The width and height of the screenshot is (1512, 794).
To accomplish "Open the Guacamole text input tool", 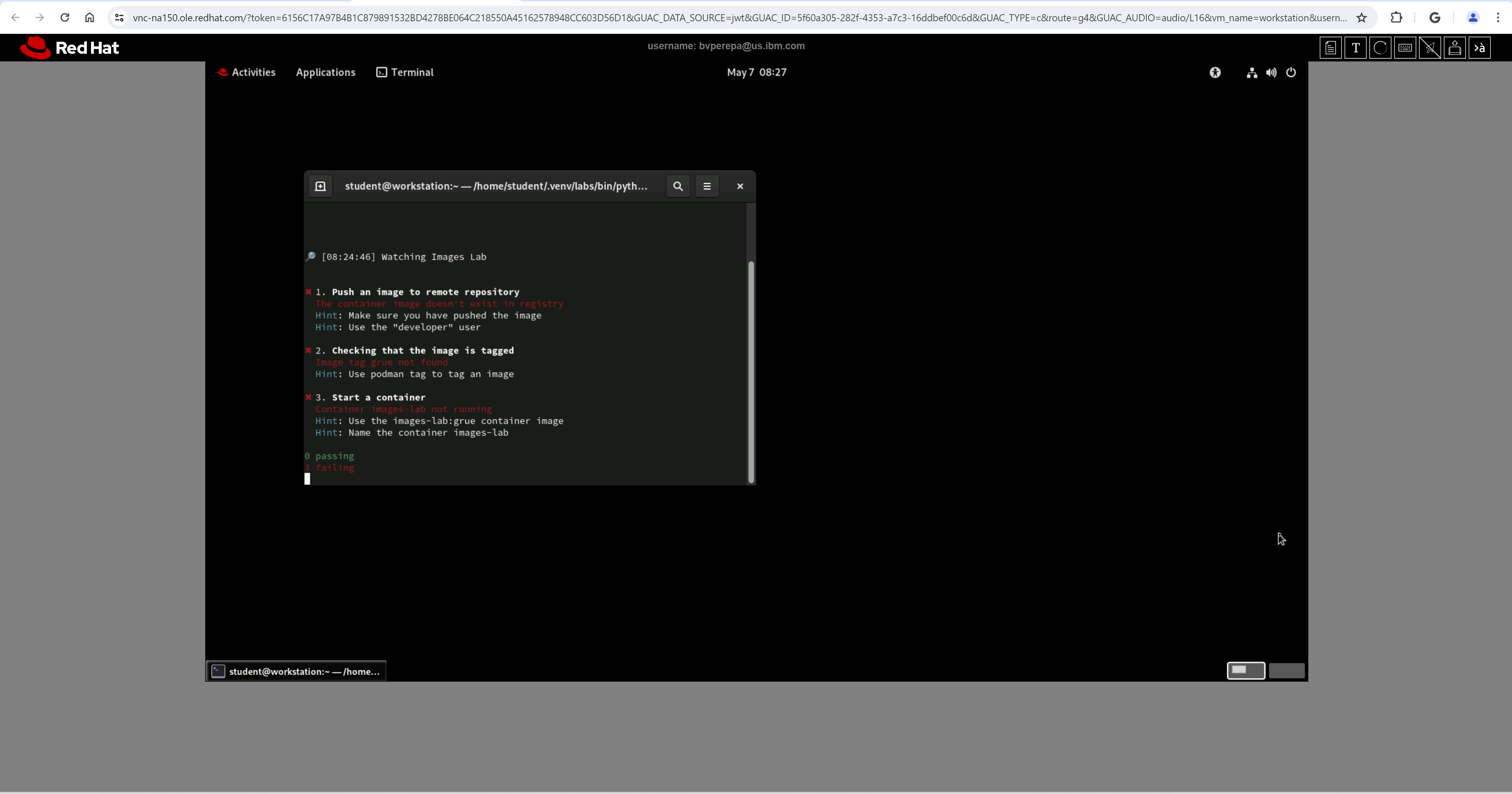I will 1356,48.
